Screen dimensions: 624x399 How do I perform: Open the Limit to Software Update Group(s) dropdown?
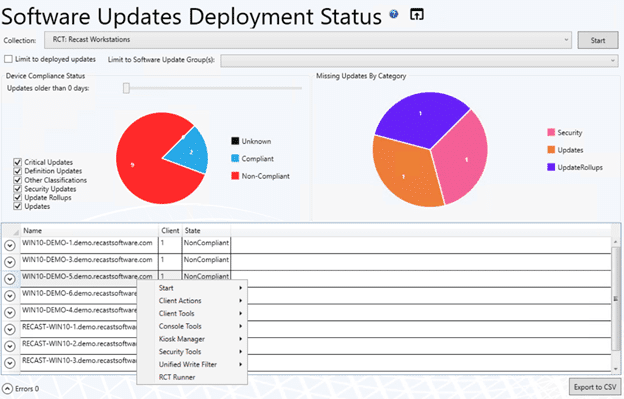coord(419,60)
